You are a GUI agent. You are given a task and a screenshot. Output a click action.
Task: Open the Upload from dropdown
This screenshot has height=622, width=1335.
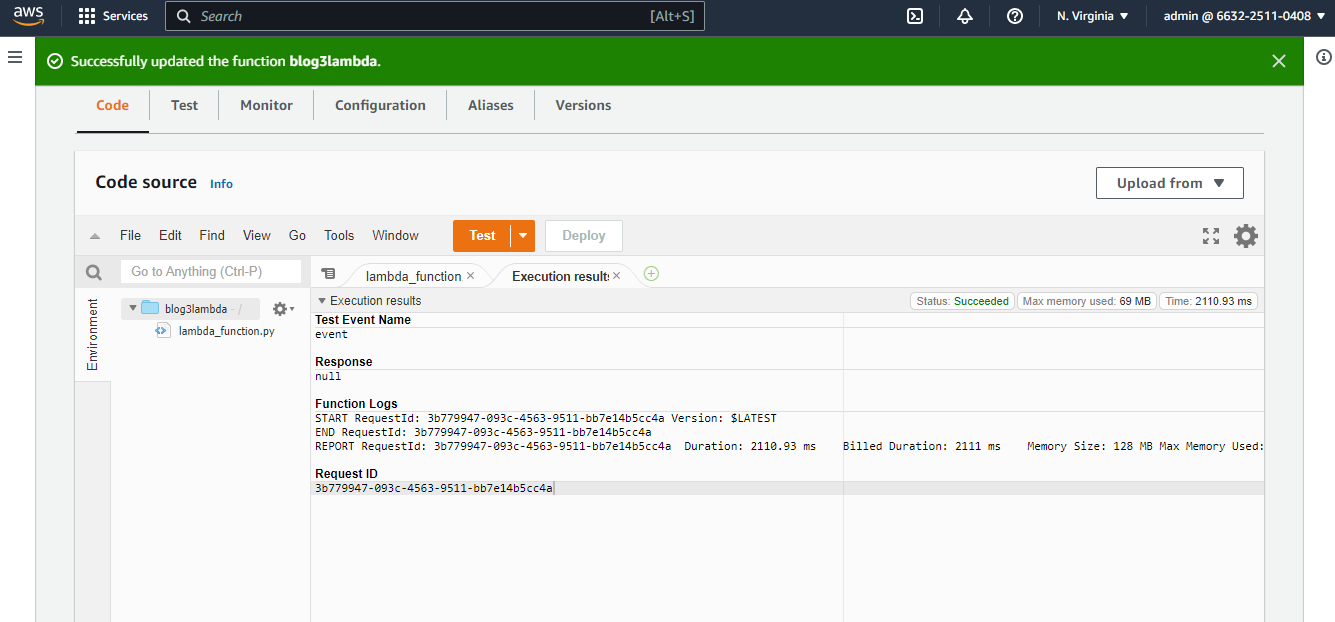tap(1169, 183)
